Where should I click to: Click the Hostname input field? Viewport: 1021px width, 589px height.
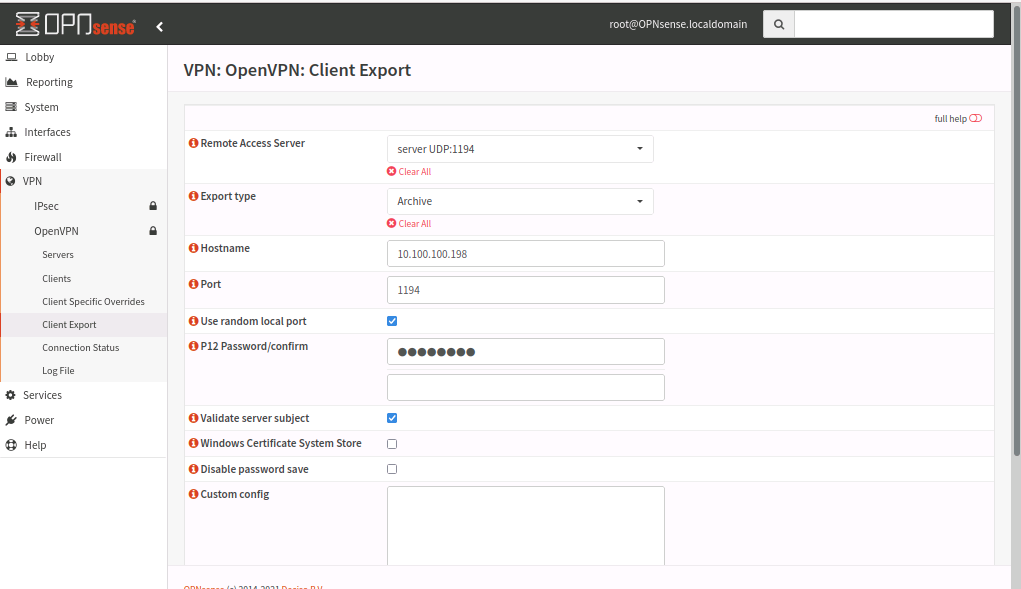click(525, 254)
